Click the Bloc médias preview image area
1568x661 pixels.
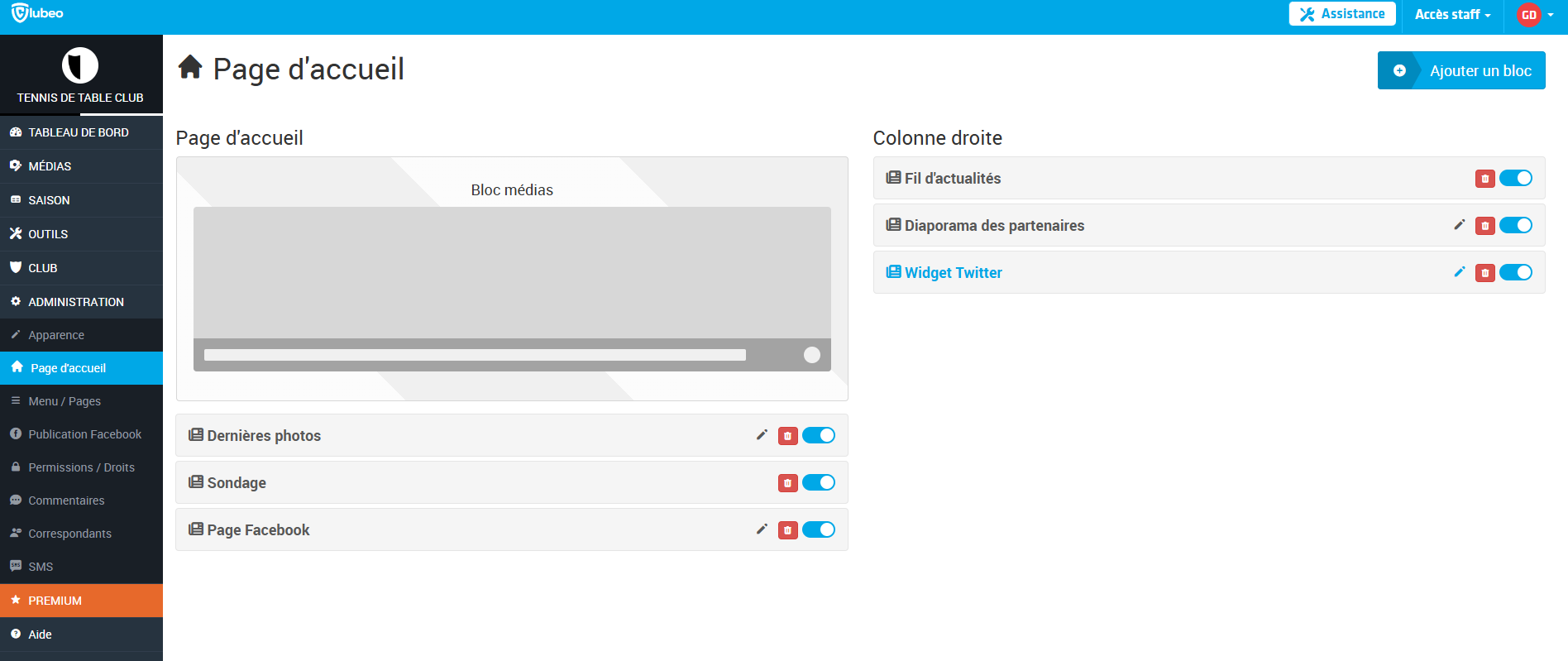(512, 272)
